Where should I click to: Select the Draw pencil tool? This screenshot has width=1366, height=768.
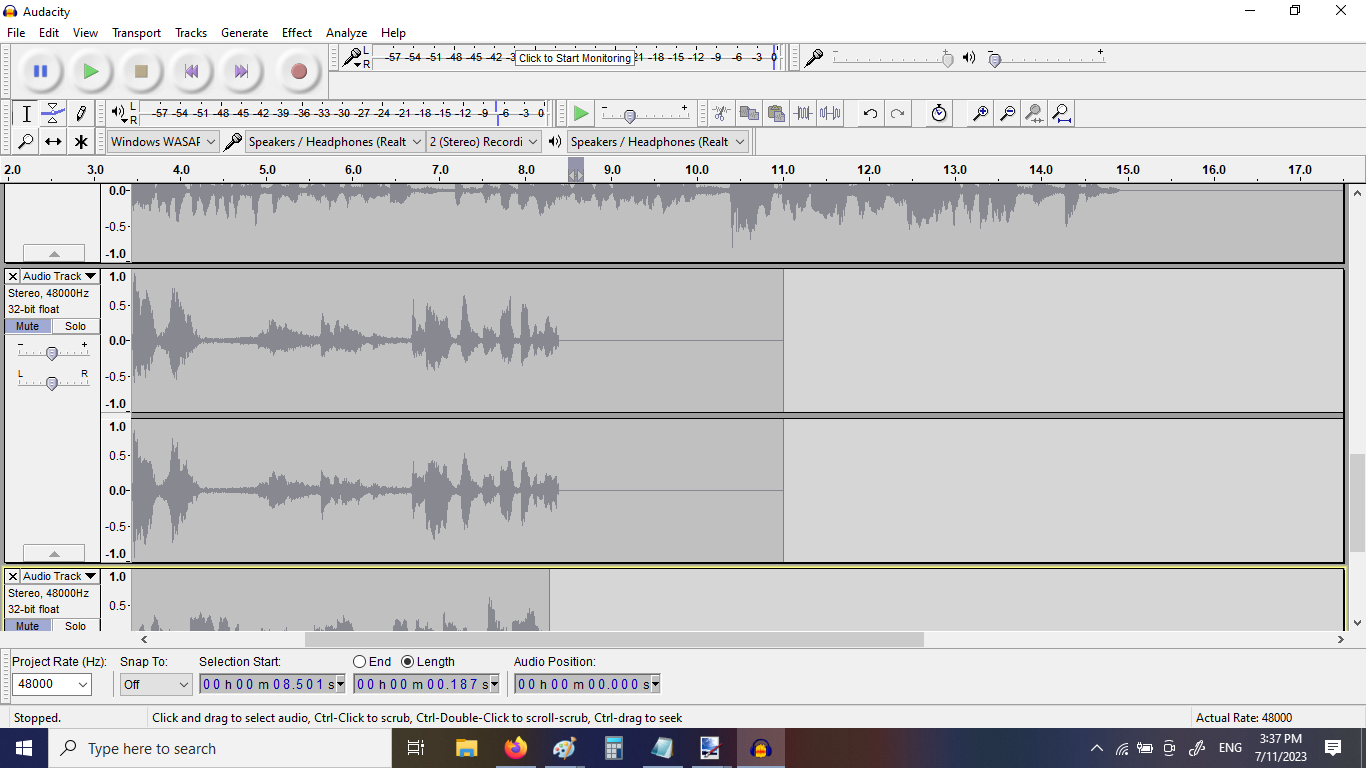[81, 113]
